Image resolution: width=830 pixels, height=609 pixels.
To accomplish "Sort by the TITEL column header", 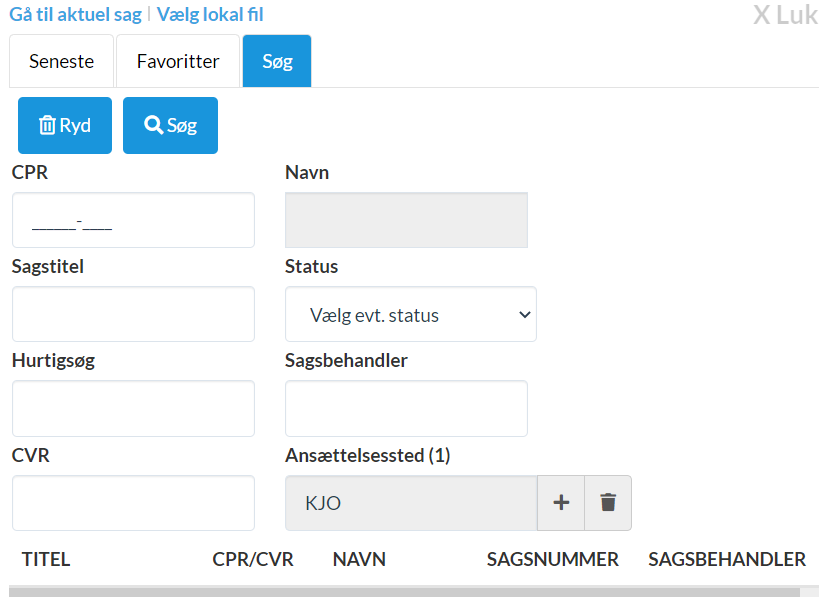I will coord(46,559).
